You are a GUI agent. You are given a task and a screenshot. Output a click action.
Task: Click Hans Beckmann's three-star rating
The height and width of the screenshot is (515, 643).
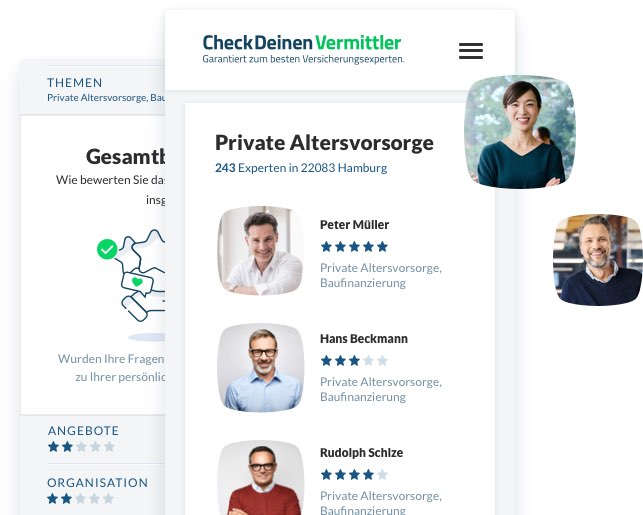pyautogui.click(x=354, y=361)
